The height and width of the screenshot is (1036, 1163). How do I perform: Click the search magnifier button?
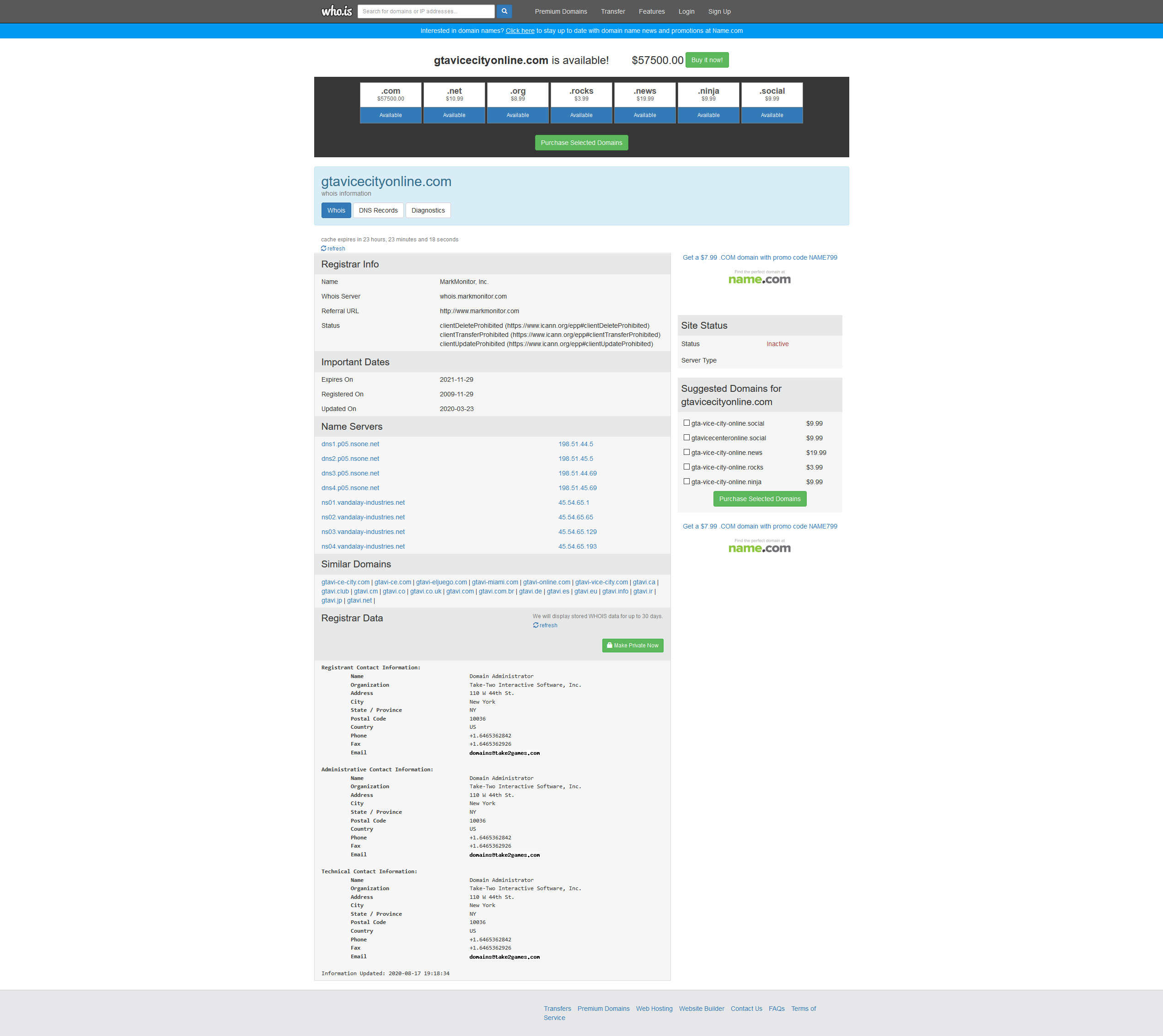click(504, 11)
